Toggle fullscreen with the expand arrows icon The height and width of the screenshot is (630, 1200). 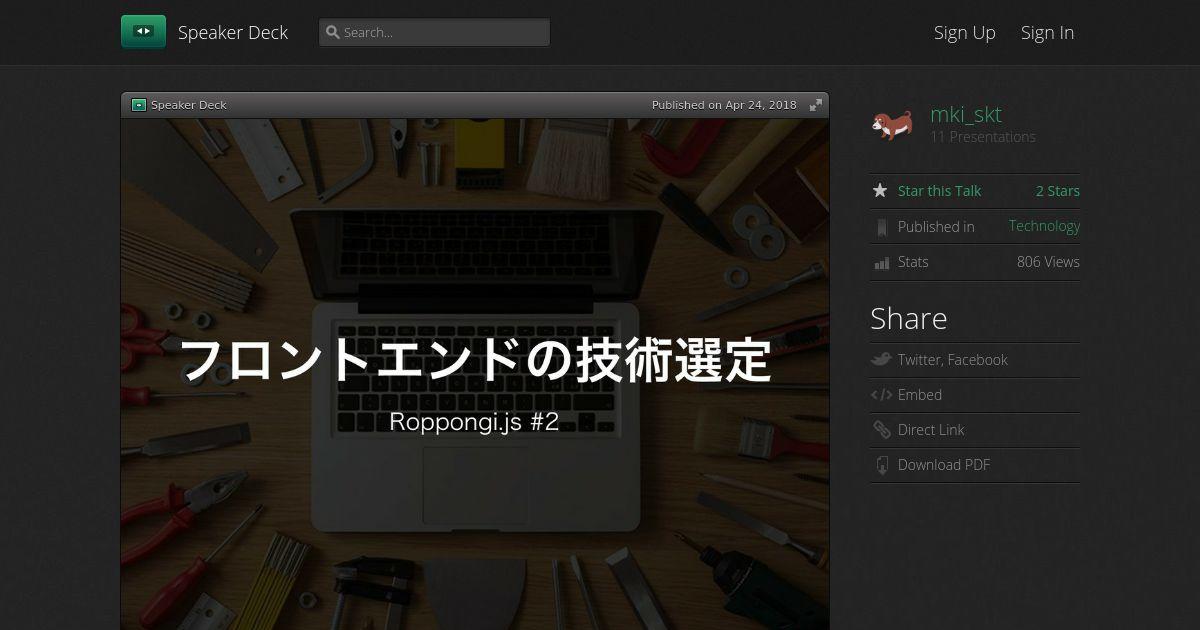click(x=816, y=105)
